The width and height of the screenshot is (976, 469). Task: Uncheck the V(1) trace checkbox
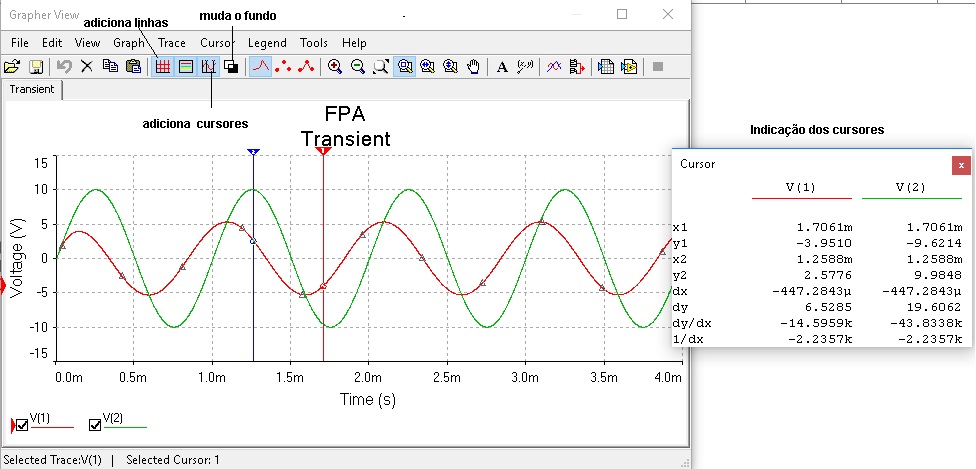[x=22, y=425]
